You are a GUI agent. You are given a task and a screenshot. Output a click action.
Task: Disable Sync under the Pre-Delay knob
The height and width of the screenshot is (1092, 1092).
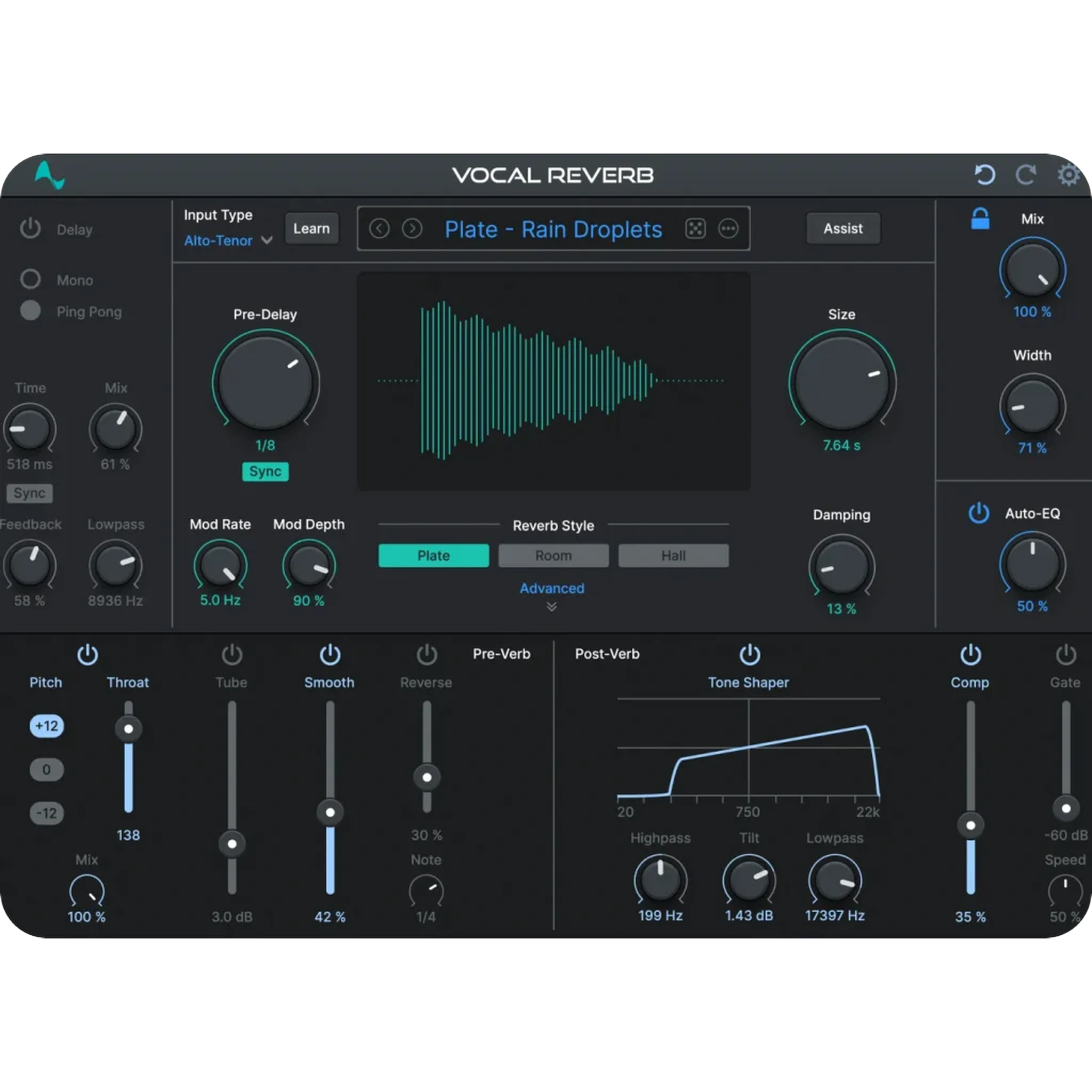click(x=266, y=471)
